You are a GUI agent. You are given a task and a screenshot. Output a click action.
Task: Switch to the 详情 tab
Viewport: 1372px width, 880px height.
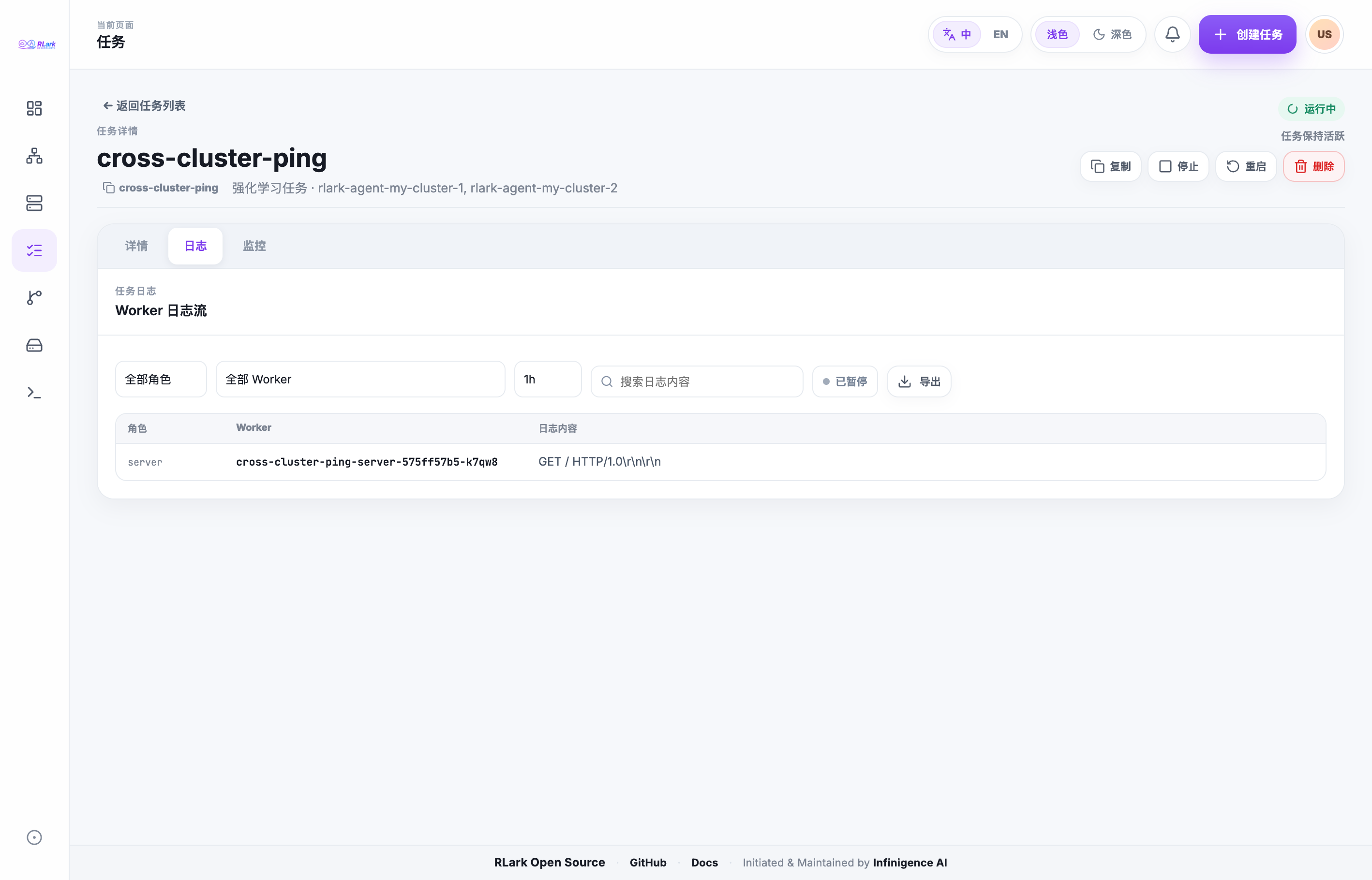tap(136, 246)
